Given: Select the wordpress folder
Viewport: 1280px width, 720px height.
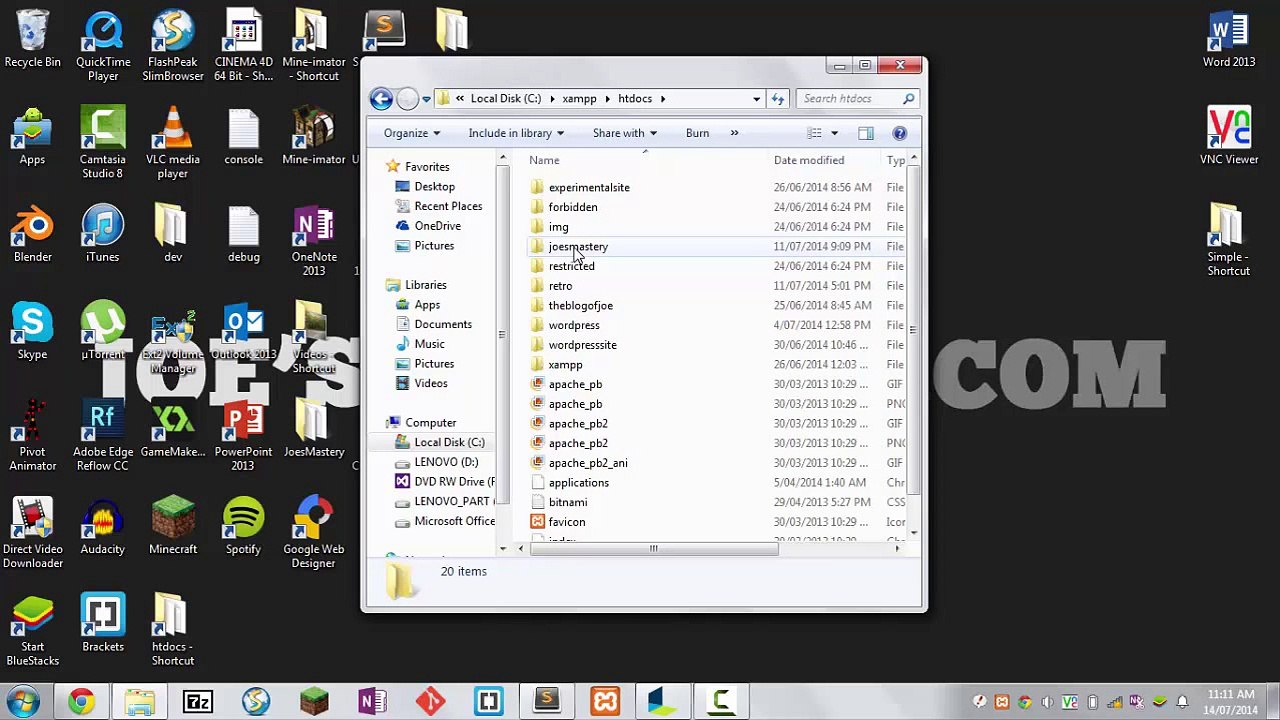Looking at the screenshot, I should click(574, 325).
